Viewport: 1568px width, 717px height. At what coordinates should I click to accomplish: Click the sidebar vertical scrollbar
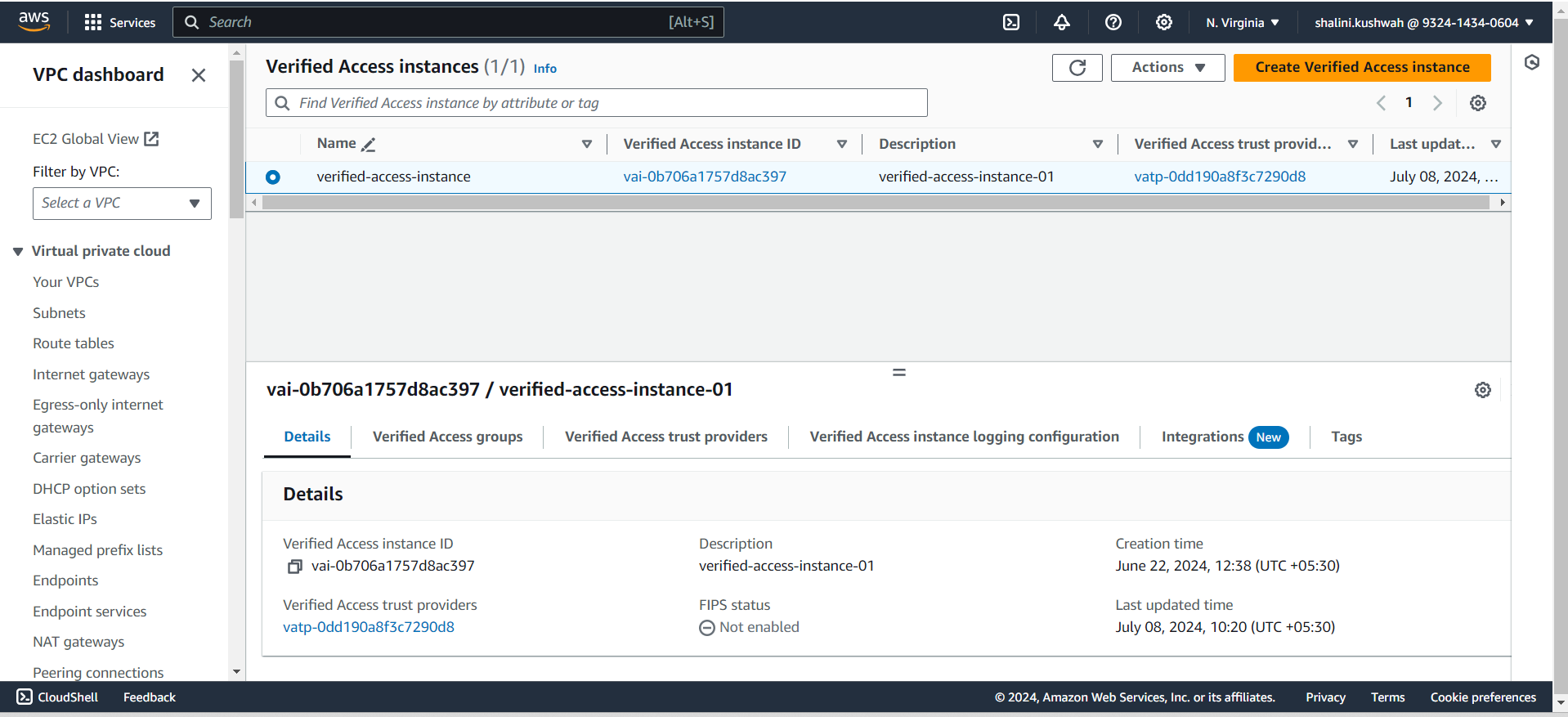pyautogui.click(x=236, y=139)
